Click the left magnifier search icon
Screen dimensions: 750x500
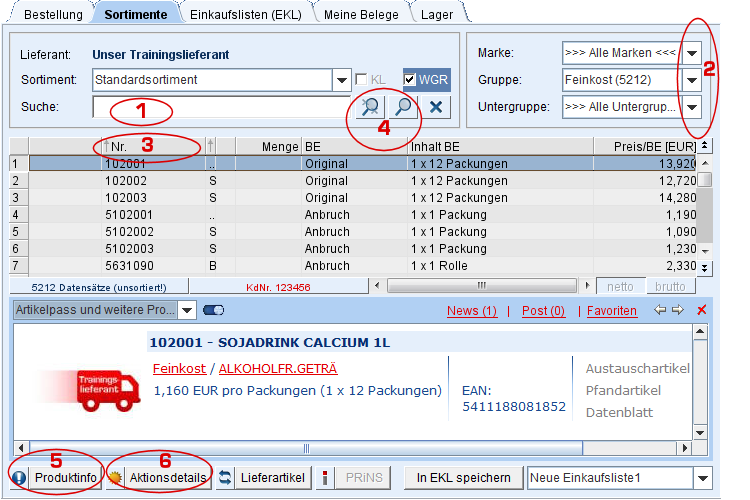point(369,107)
